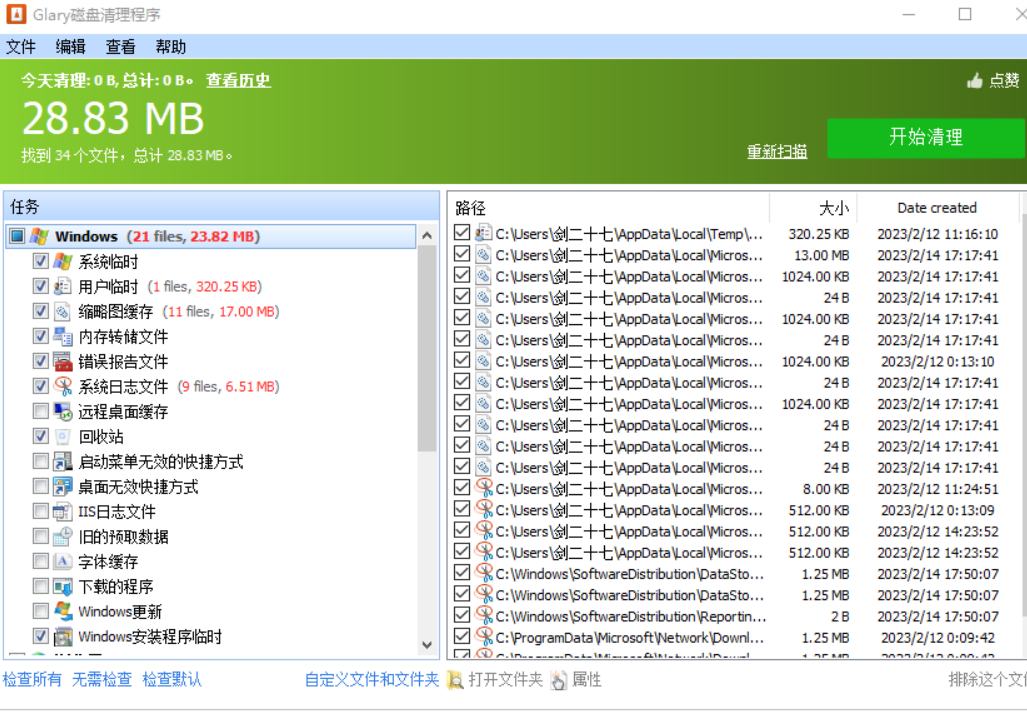The height and width of the screenshot is (713, 1027).
Task: Click the thumbs-up 点赞 icon
Action: click(975, 81)
